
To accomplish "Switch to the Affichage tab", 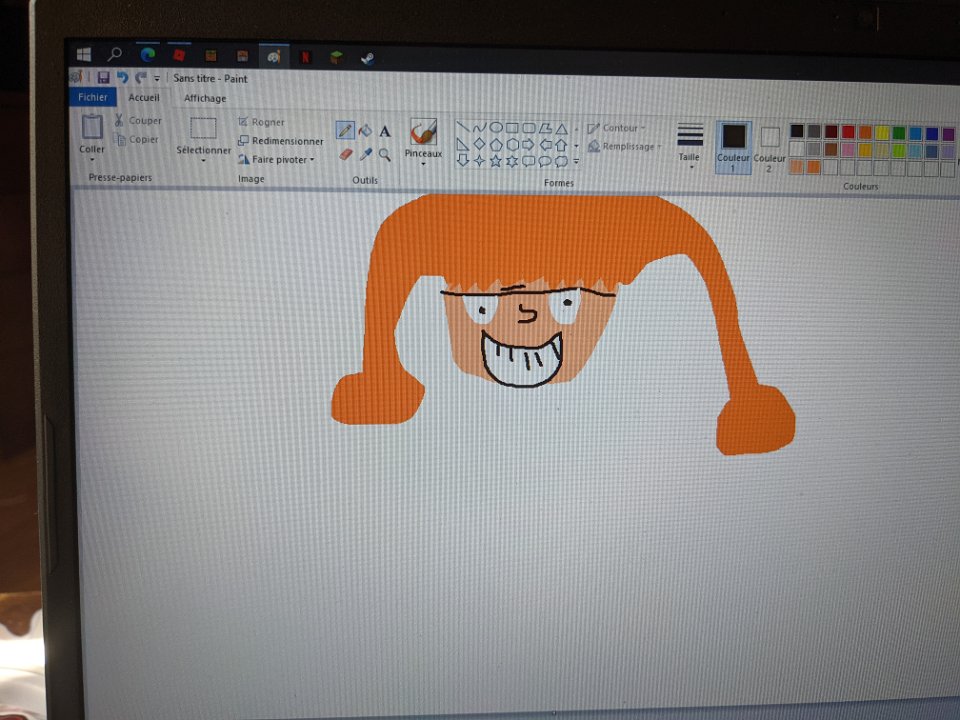I will pos(205,99).
